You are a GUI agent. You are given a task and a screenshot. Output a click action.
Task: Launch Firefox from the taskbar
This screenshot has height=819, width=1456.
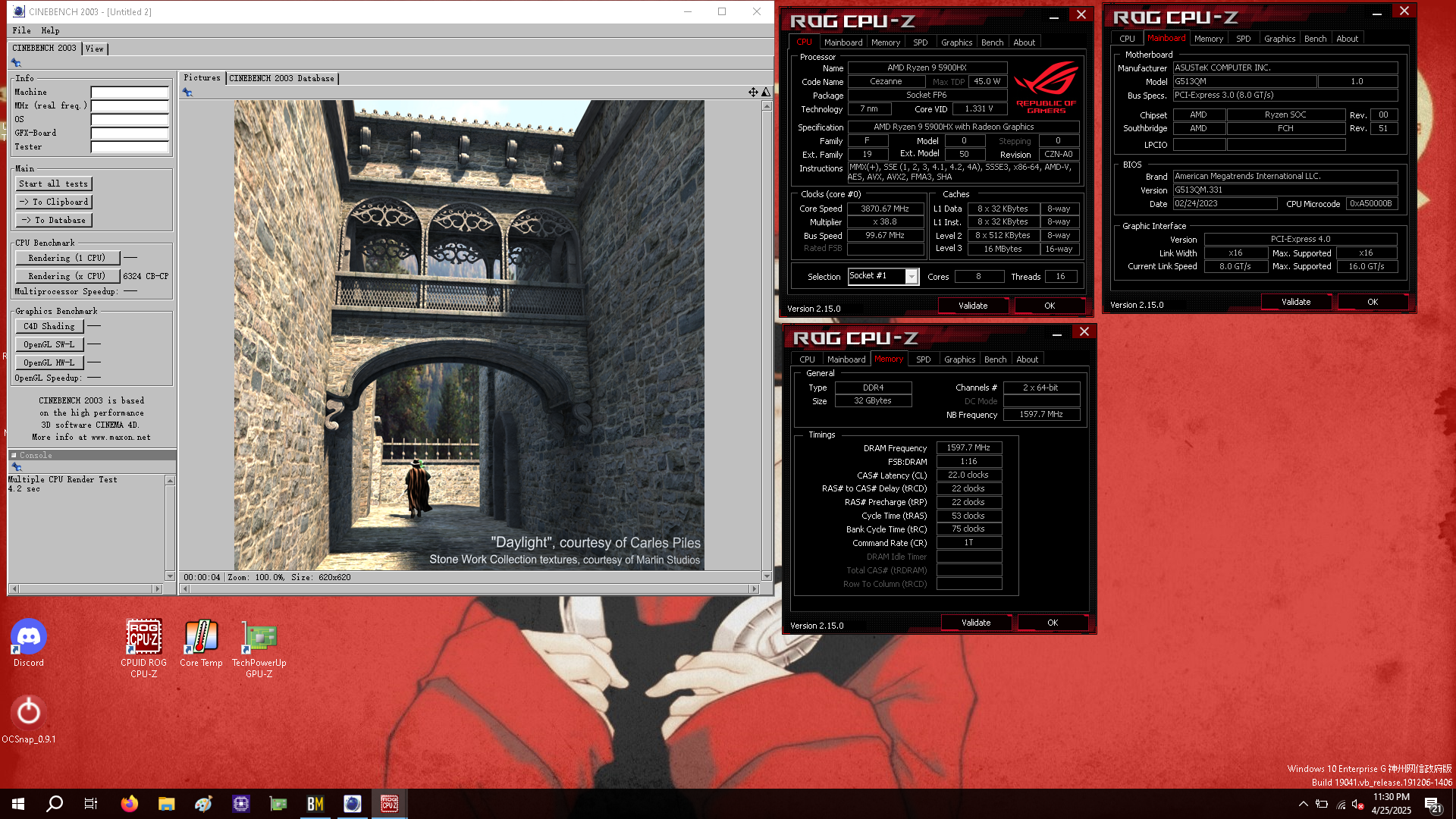pyautogui.click(x=130, y=804)
